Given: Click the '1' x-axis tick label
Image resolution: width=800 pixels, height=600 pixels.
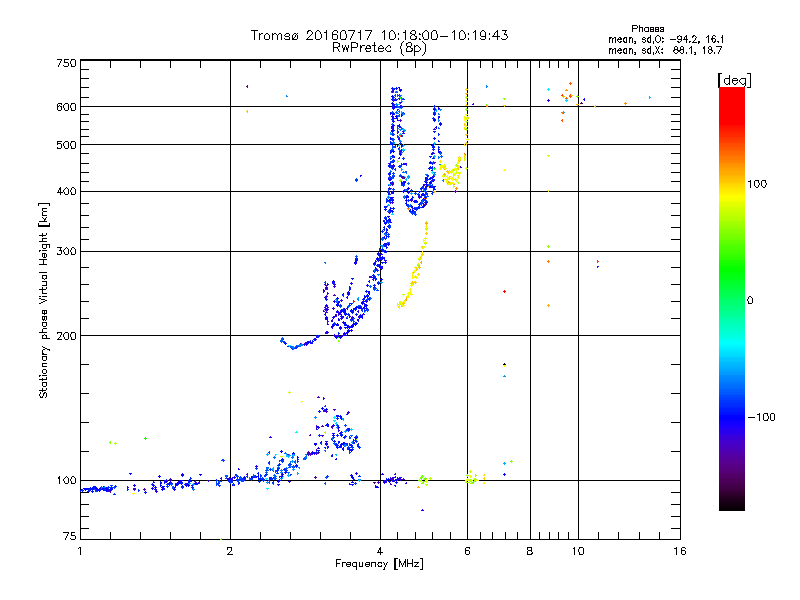Looking at the screenshot, I should [80, 551].
